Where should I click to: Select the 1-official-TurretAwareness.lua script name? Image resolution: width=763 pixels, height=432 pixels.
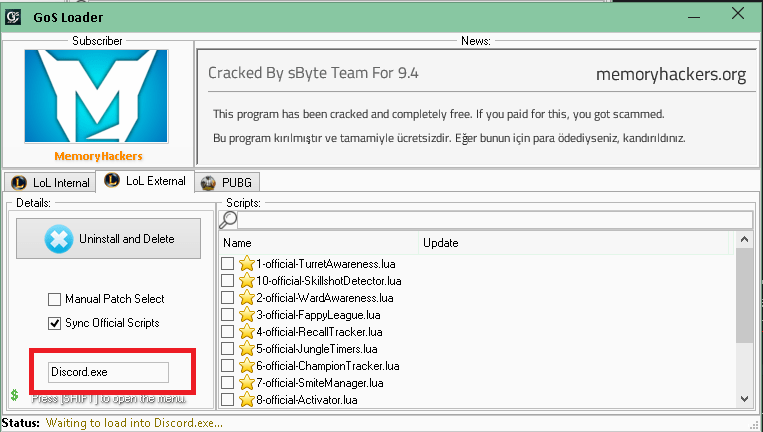point(326,264)
